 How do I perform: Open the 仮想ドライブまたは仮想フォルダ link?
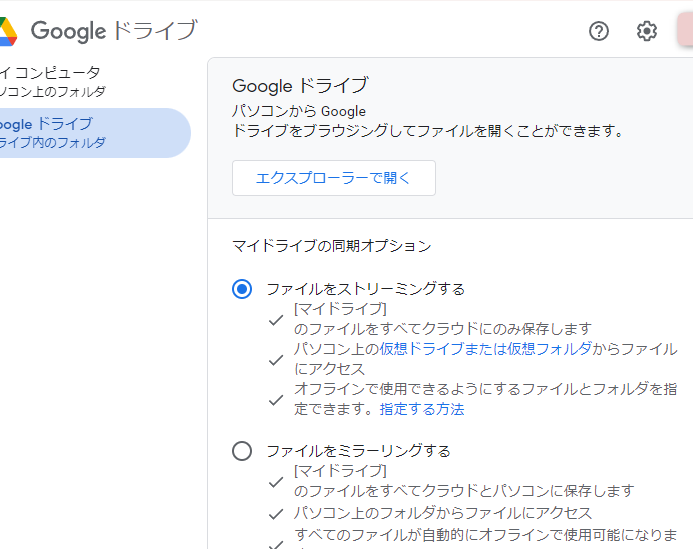coord(485,349)
